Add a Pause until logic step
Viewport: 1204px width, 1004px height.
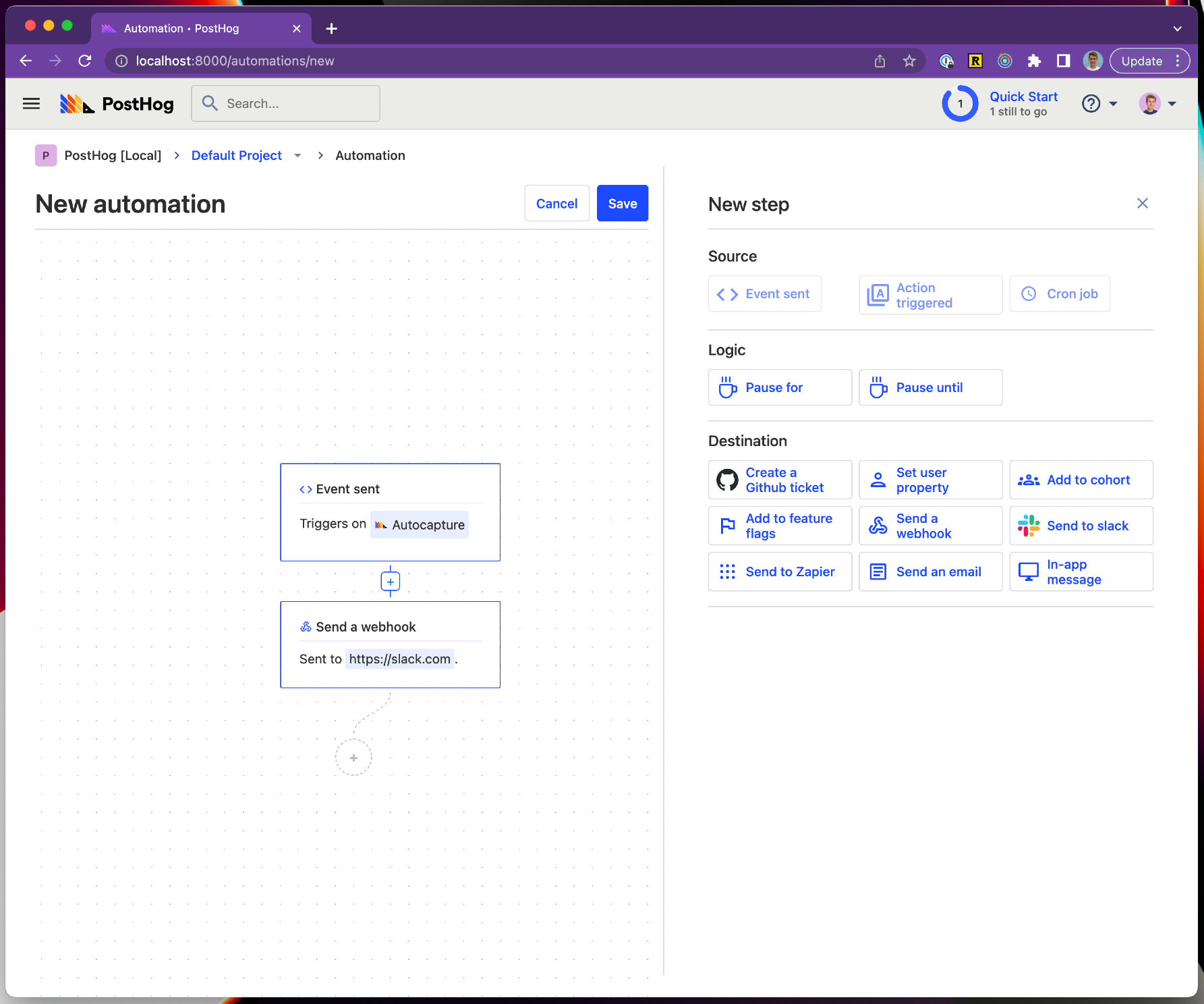pyautogui.click(x=930, y=387)
